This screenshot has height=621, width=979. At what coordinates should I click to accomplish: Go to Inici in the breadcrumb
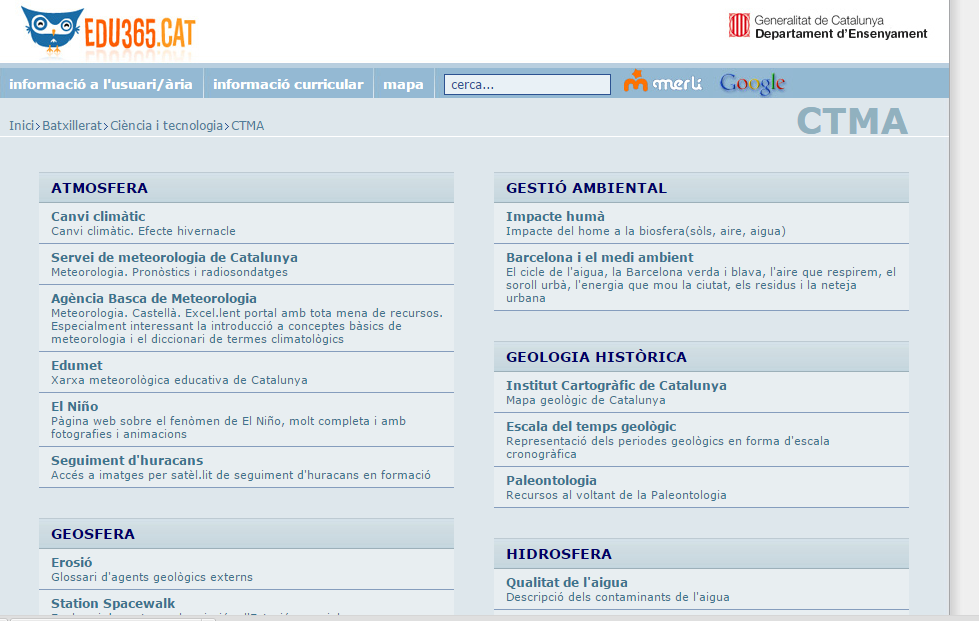click(22, 125)
